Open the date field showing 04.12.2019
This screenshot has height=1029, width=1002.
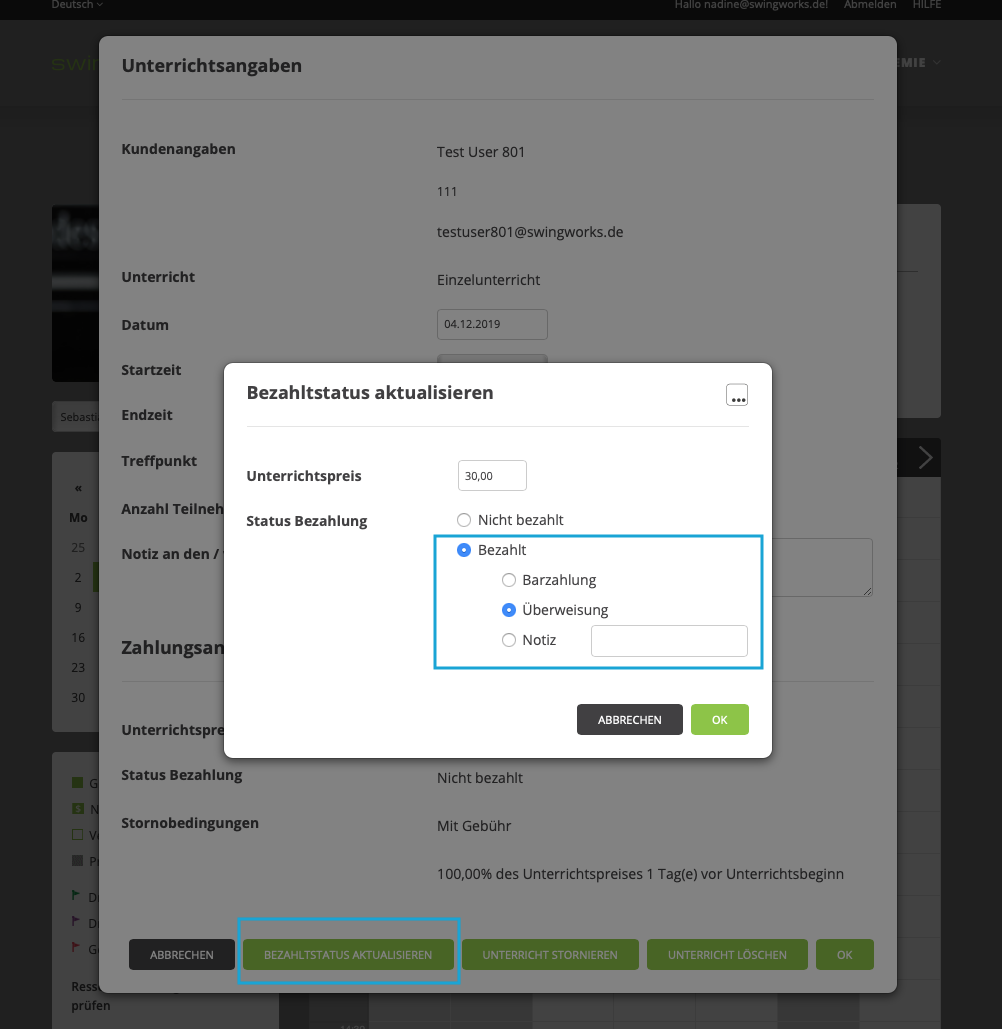pyautogui.click(x=492, y=324)
